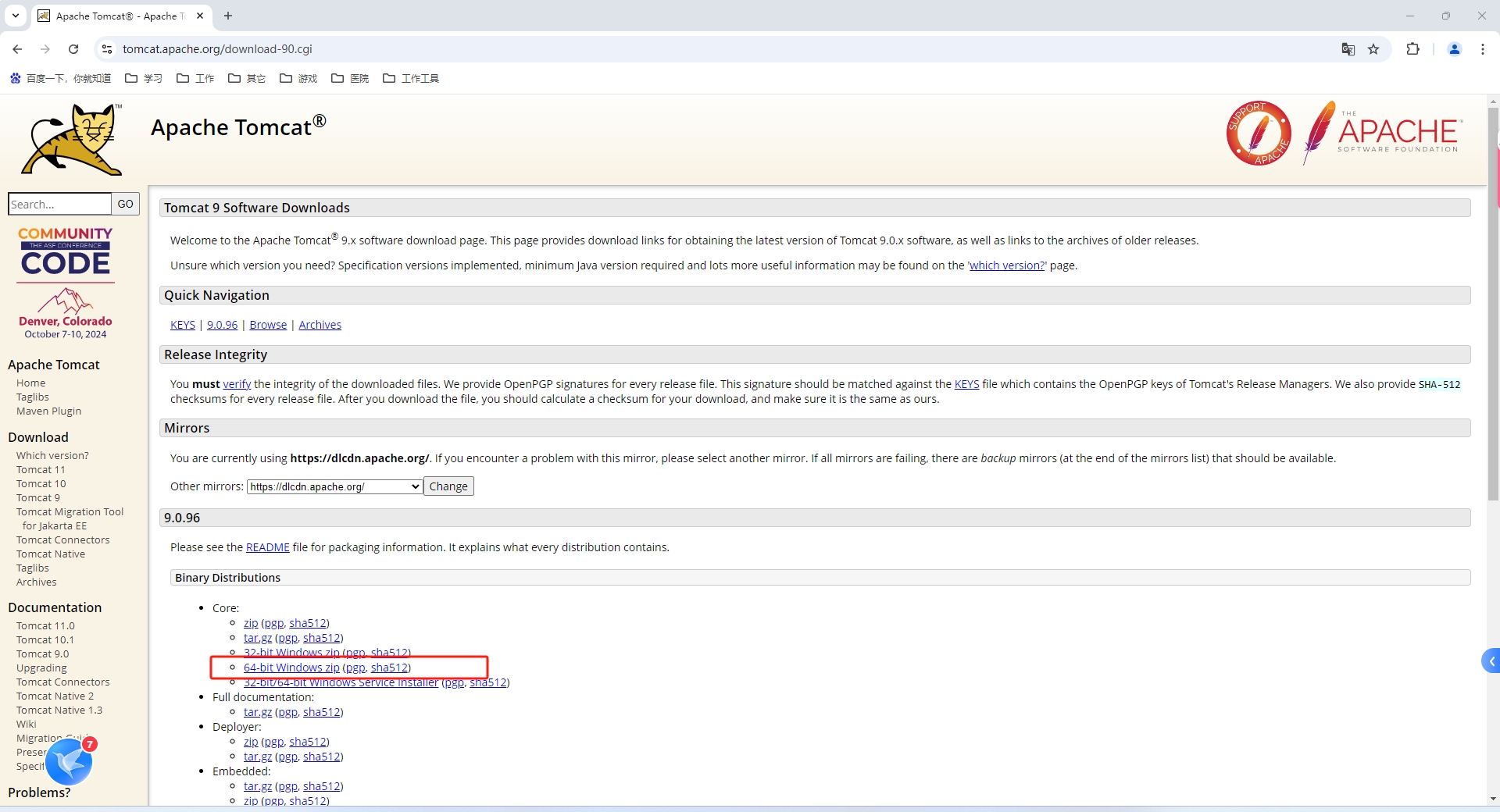The height and width of the screenshot is (812, 1500).
Task: Open the Archives link in Quick Navigation
Action: pos(320,325)
